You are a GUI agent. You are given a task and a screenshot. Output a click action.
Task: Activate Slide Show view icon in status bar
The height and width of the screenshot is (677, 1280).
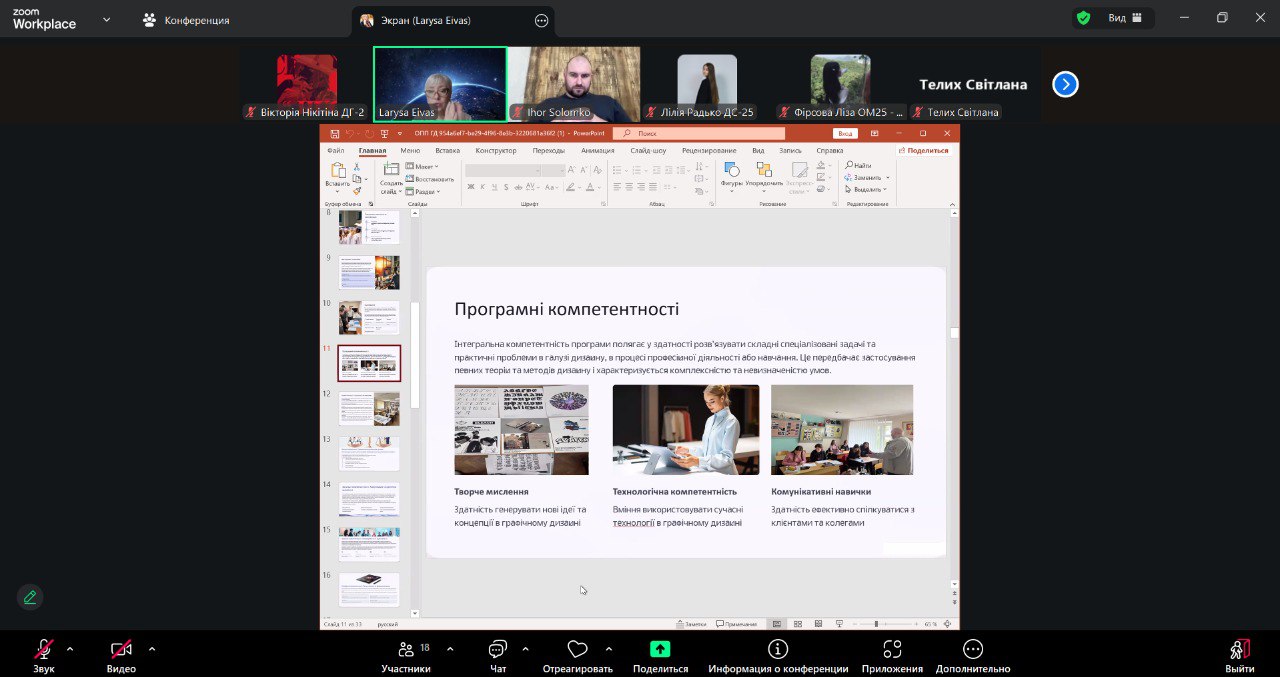click(x=840, y=622)
